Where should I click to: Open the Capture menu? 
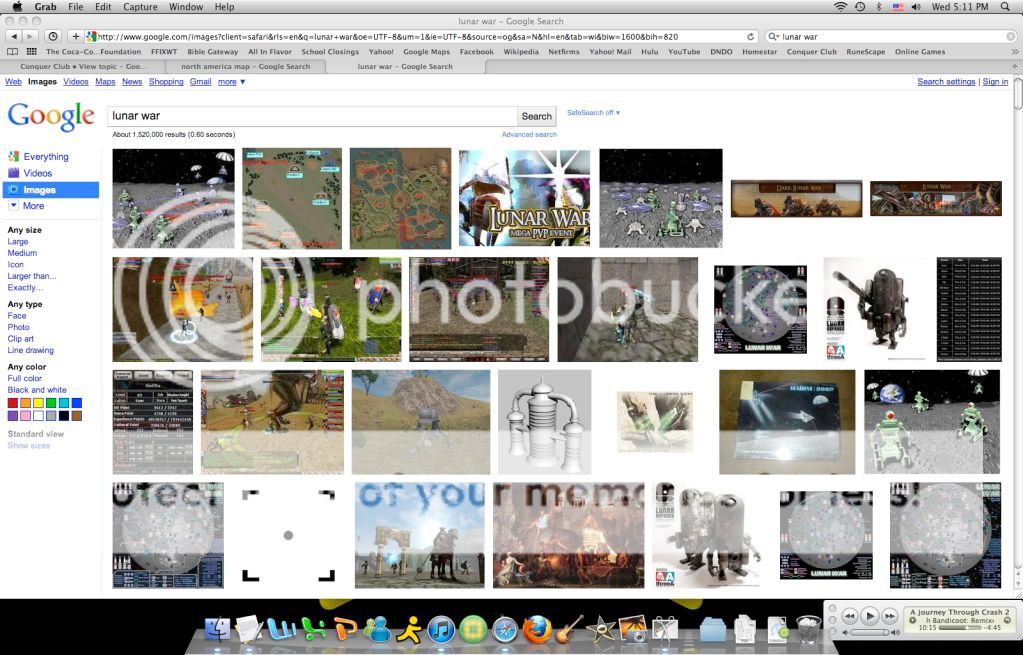tap(140, 7)
